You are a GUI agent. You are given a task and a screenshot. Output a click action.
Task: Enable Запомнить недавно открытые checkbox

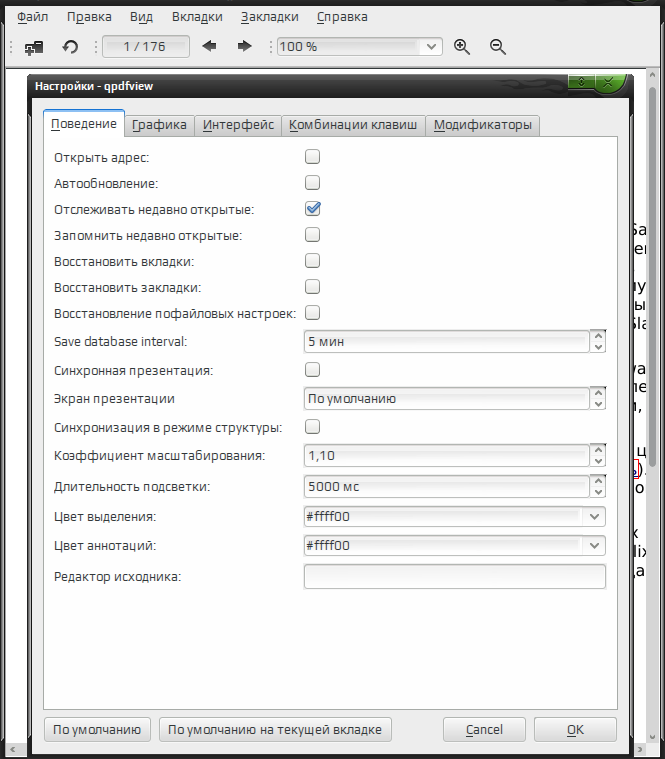pos(313,235)
